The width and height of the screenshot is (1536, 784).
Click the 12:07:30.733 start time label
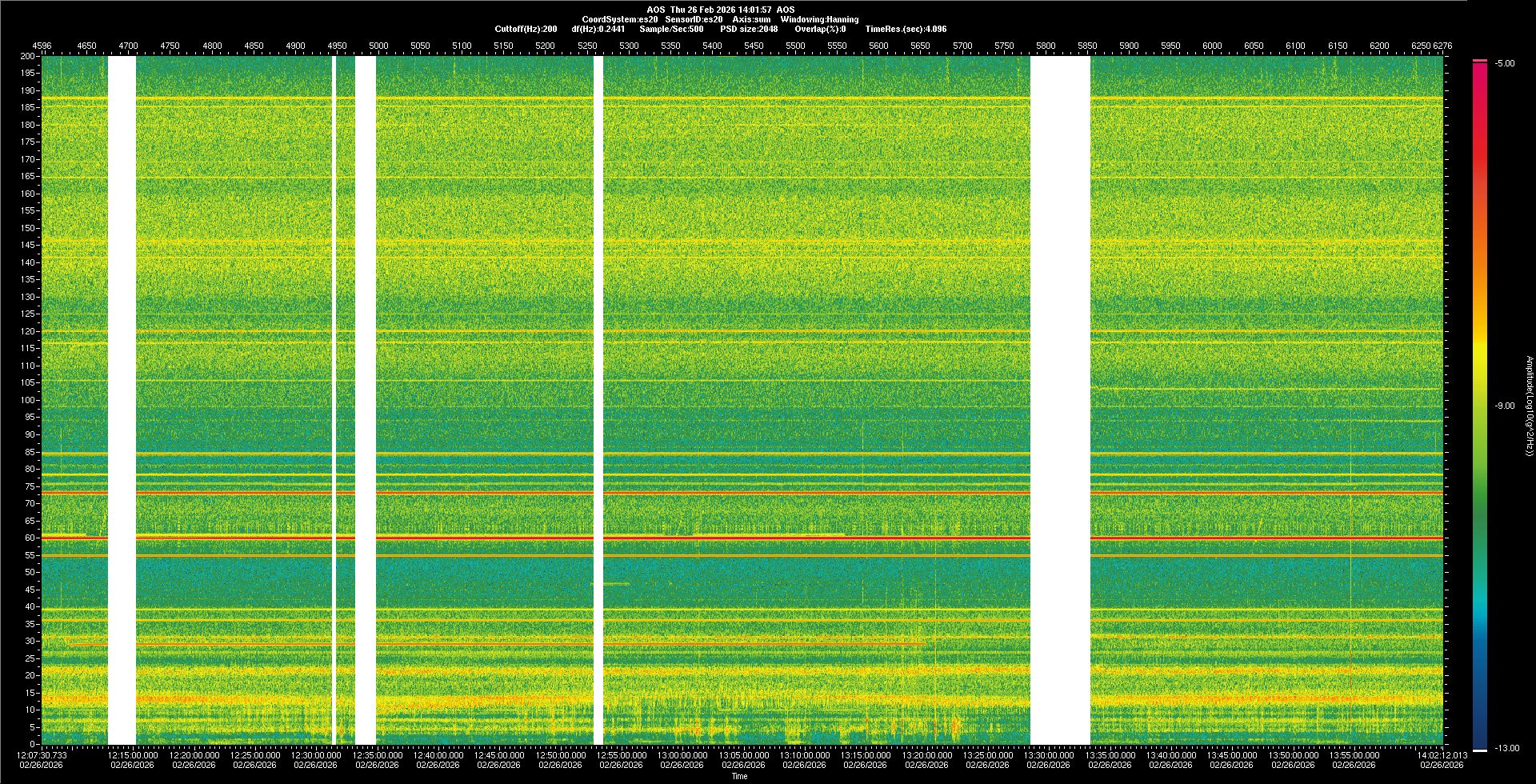42,754
